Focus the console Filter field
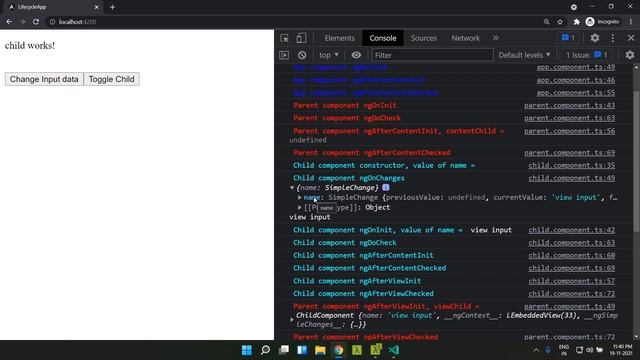This screenshot has height=360, width=640. pyautogui.click(x=432, y=55)
